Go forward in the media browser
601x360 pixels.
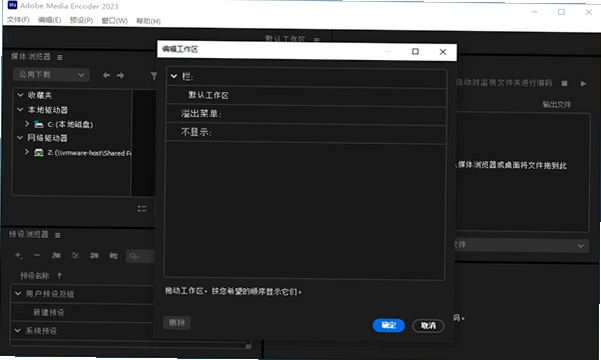pos(120,76)
